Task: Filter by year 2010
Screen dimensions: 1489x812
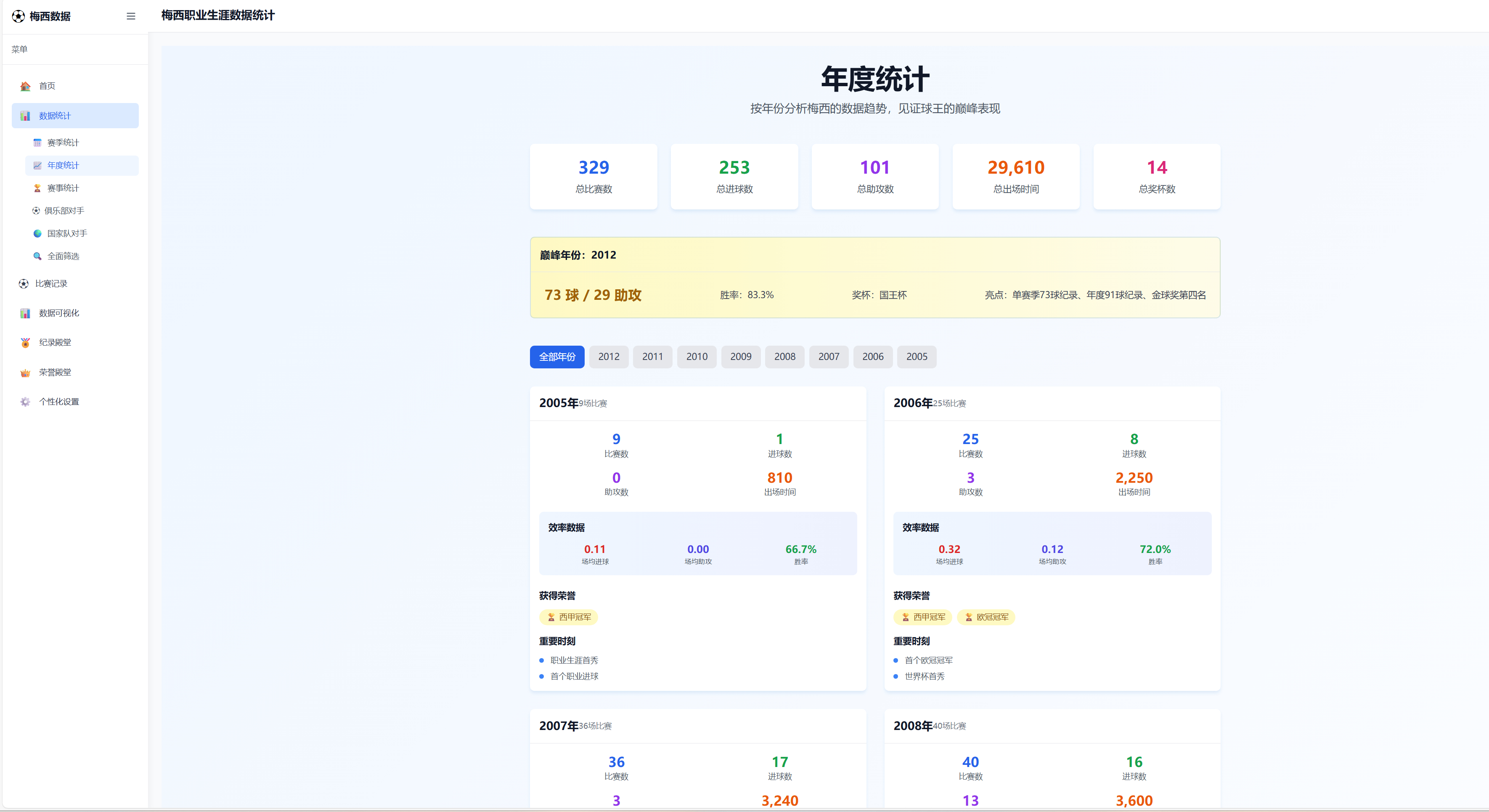Action: point(697,357)
